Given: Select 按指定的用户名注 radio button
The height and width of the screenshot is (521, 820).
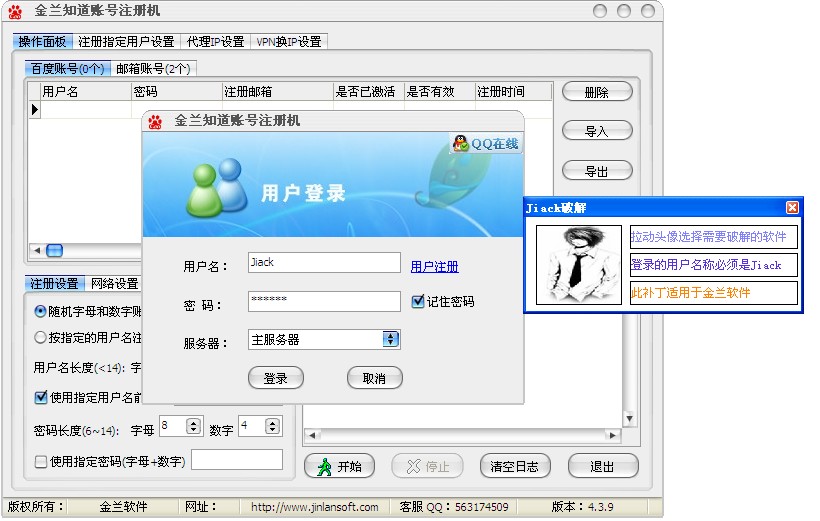Looking at the screenshot, I should [40, 337].
